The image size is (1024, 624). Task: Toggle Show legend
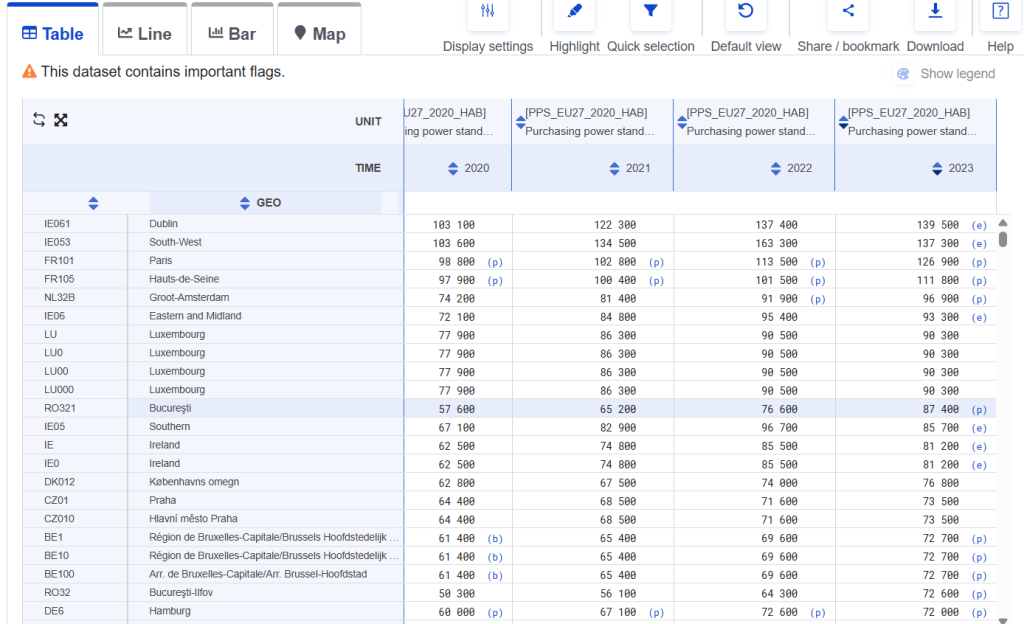[946, 73]
